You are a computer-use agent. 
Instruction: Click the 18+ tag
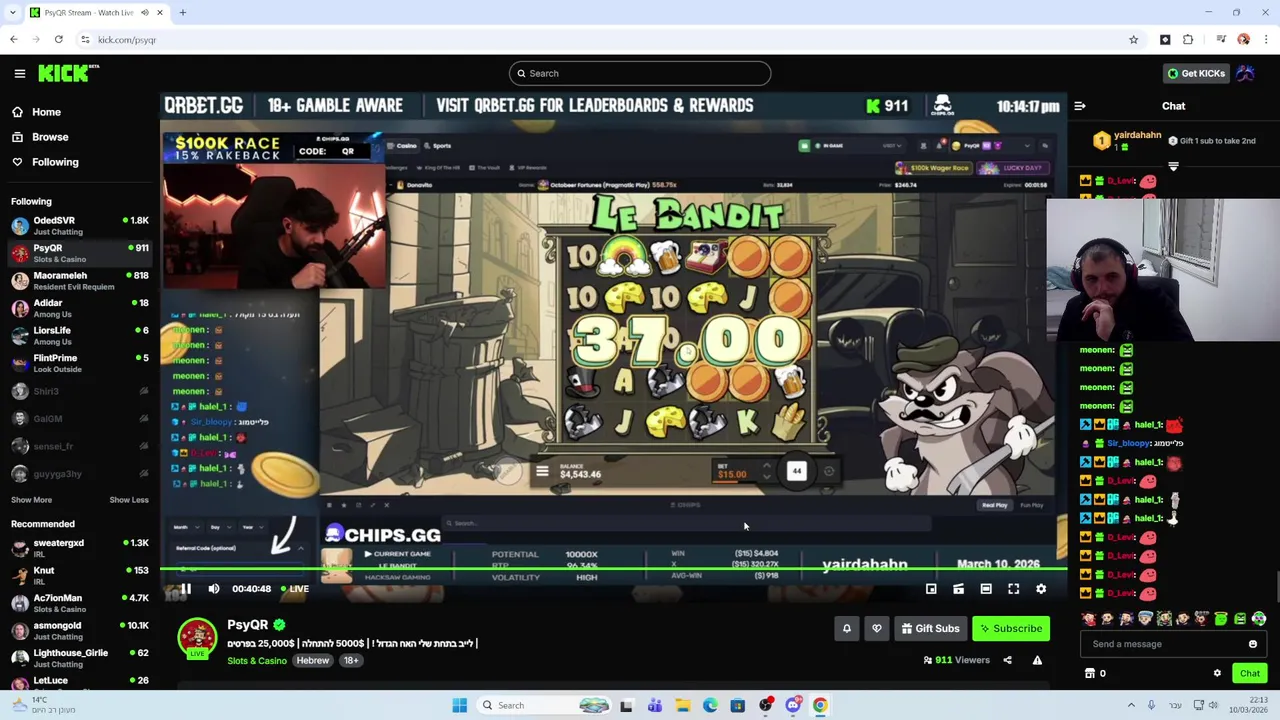click(x=351, y=661)
